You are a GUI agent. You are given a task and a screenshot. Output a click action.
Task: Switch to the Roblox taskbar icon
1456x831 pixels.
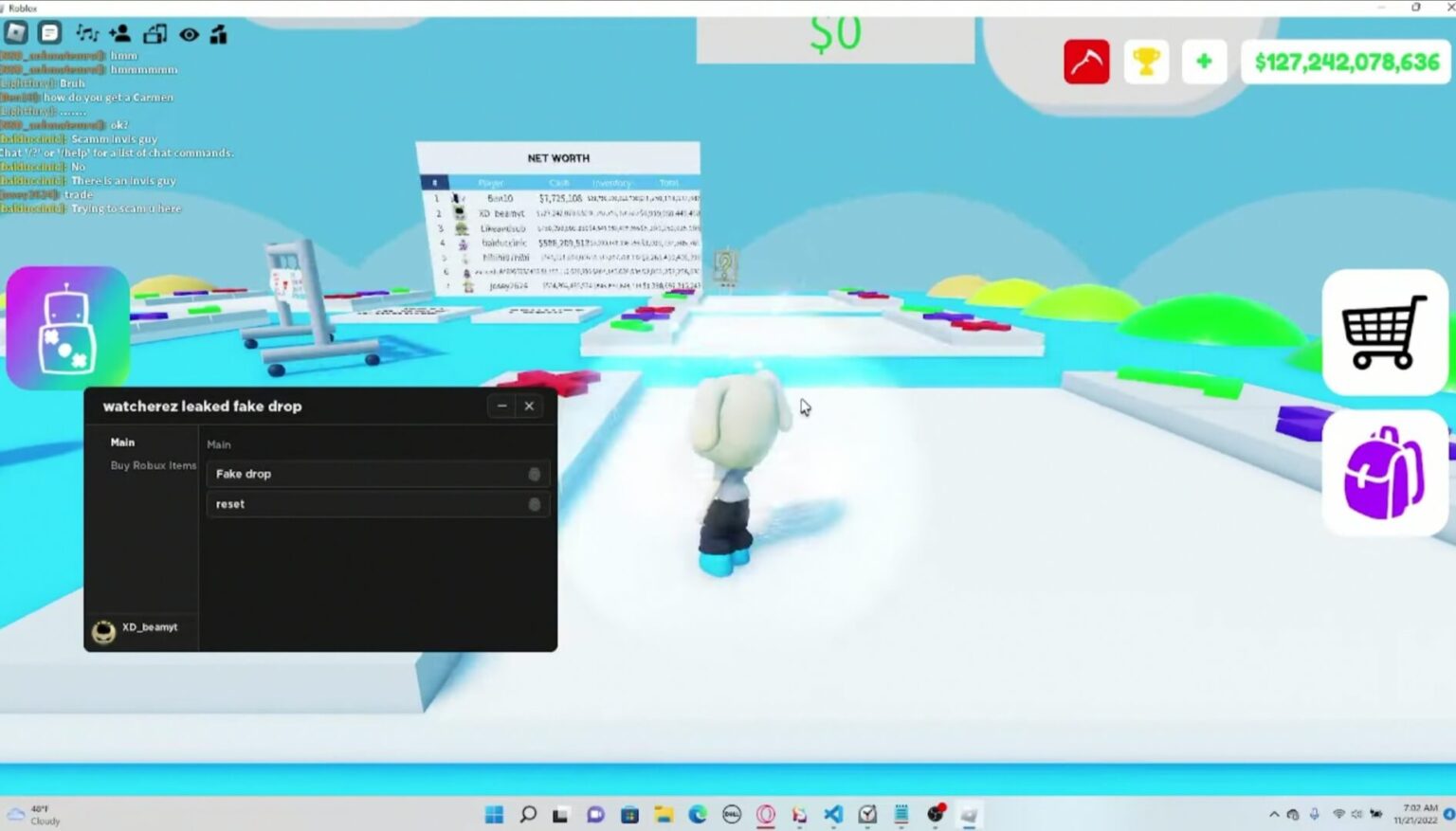969,814
